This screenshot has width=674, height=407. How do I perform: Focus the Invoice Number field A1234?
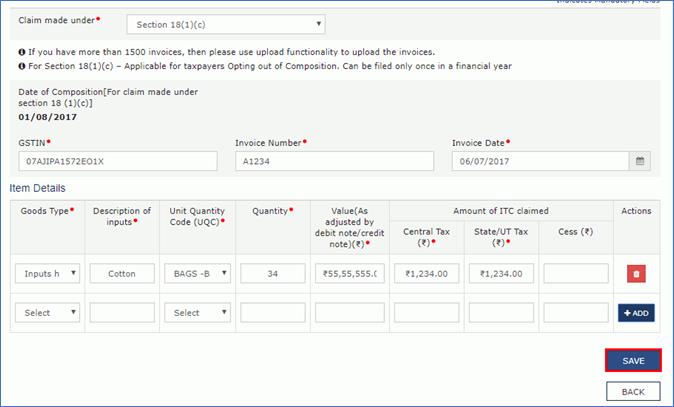(x=334, y=161)
